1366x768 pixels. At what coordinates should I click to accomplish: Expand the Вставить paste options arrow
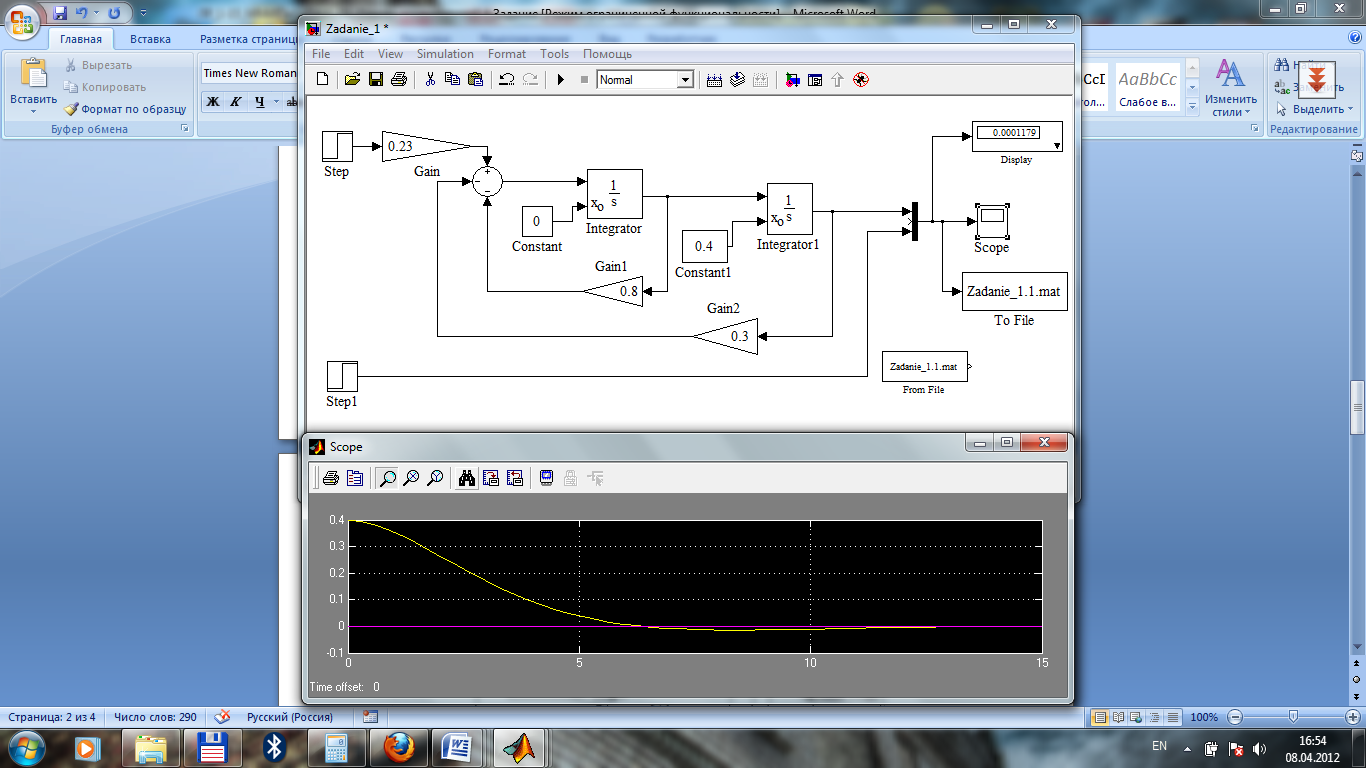[34, 110]
